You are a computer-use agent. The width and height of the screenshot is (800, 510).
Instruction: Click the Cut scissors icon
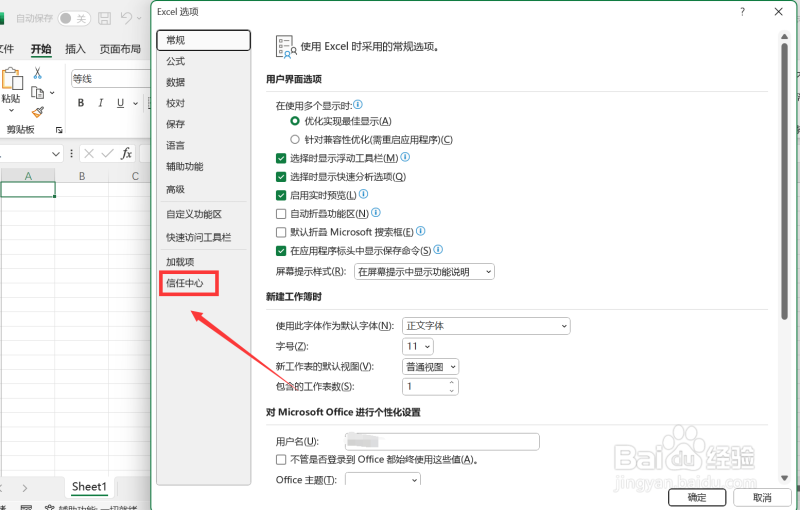tap(37, 73)
